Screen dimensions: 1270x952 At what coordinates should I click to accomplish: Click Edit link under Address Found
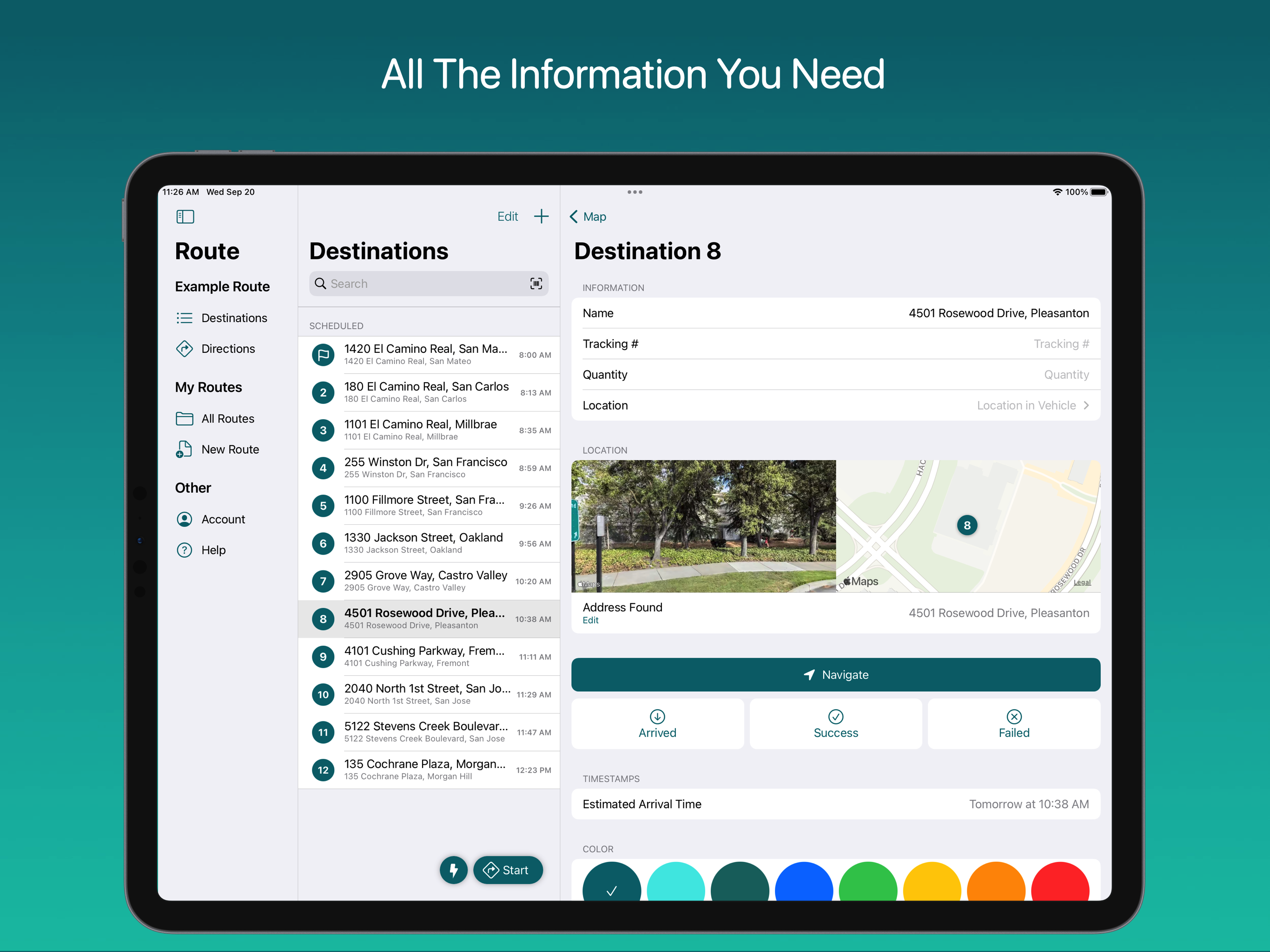coord(590,620)
